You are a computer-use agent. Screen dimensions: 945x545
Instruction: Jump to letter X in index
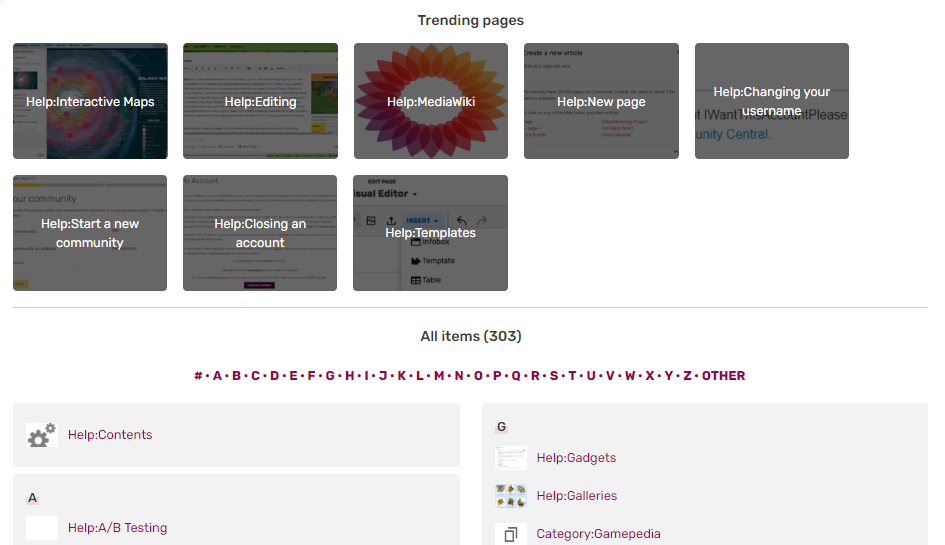coord(650,376)
